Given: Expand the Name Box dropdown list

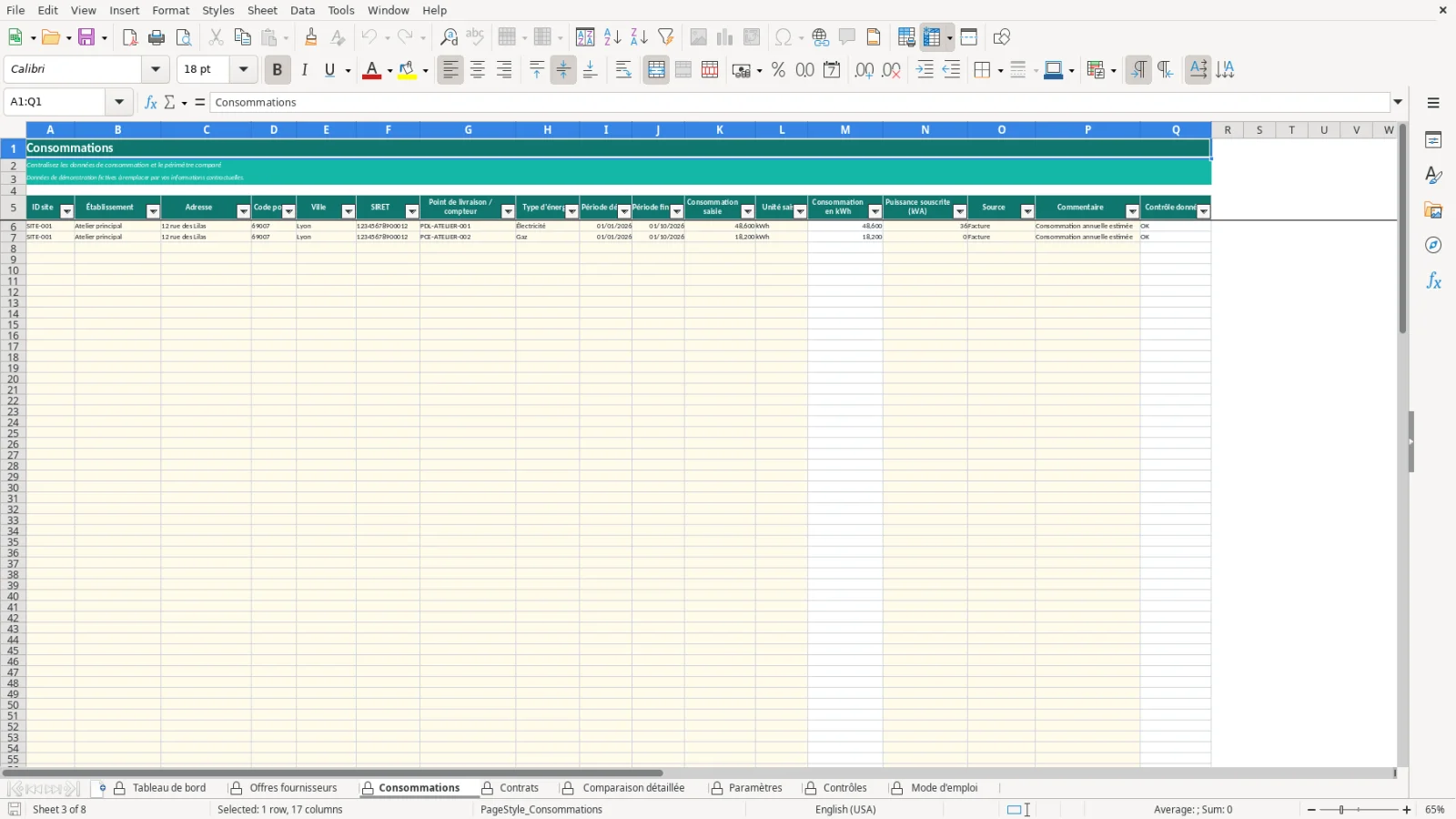Looking at the screenshot, I should point(119,102).
